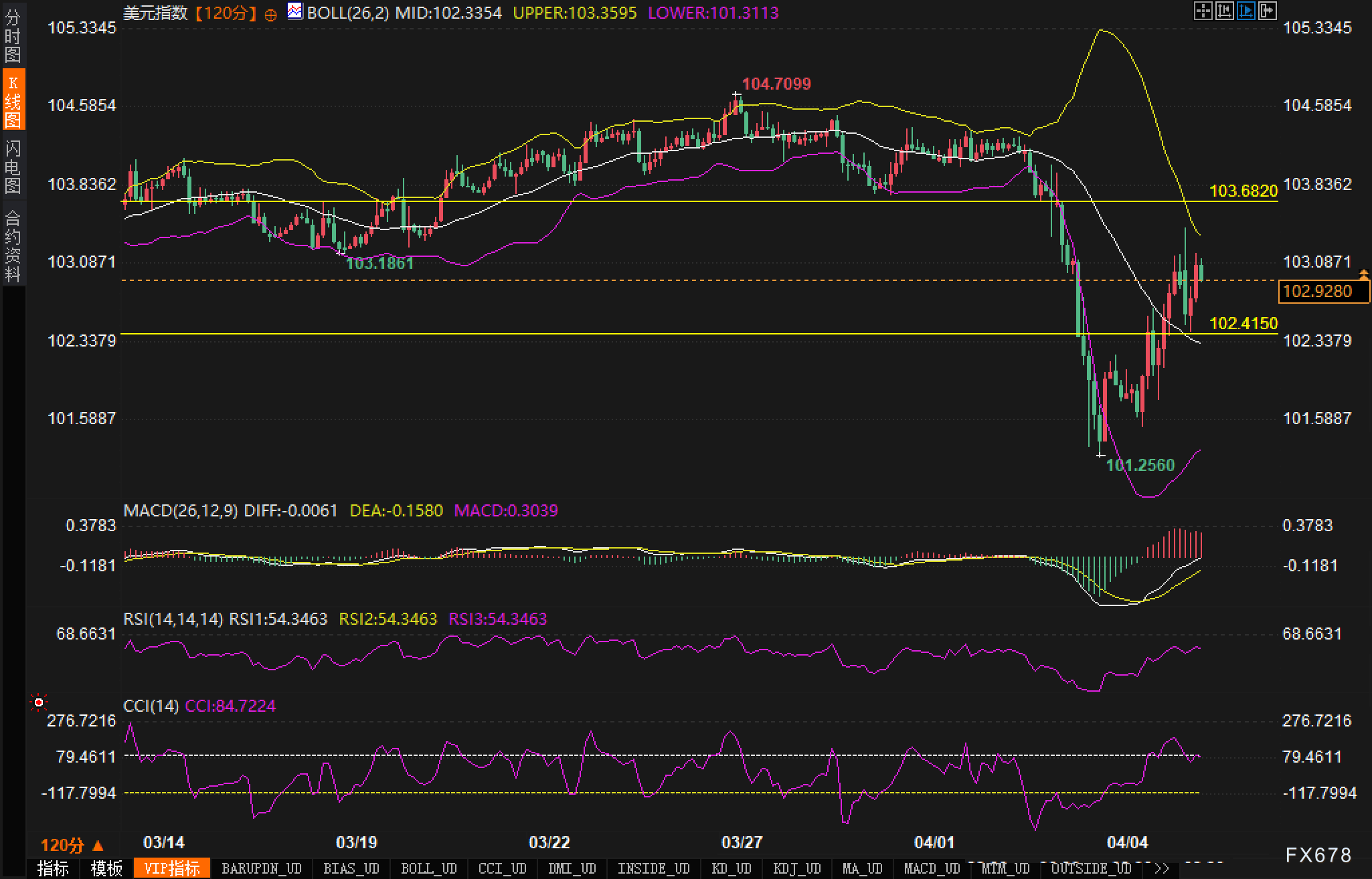Click the orange circle-plus icon beside 120分
This screenshot has height=879, width=1372.
(270, 14)
